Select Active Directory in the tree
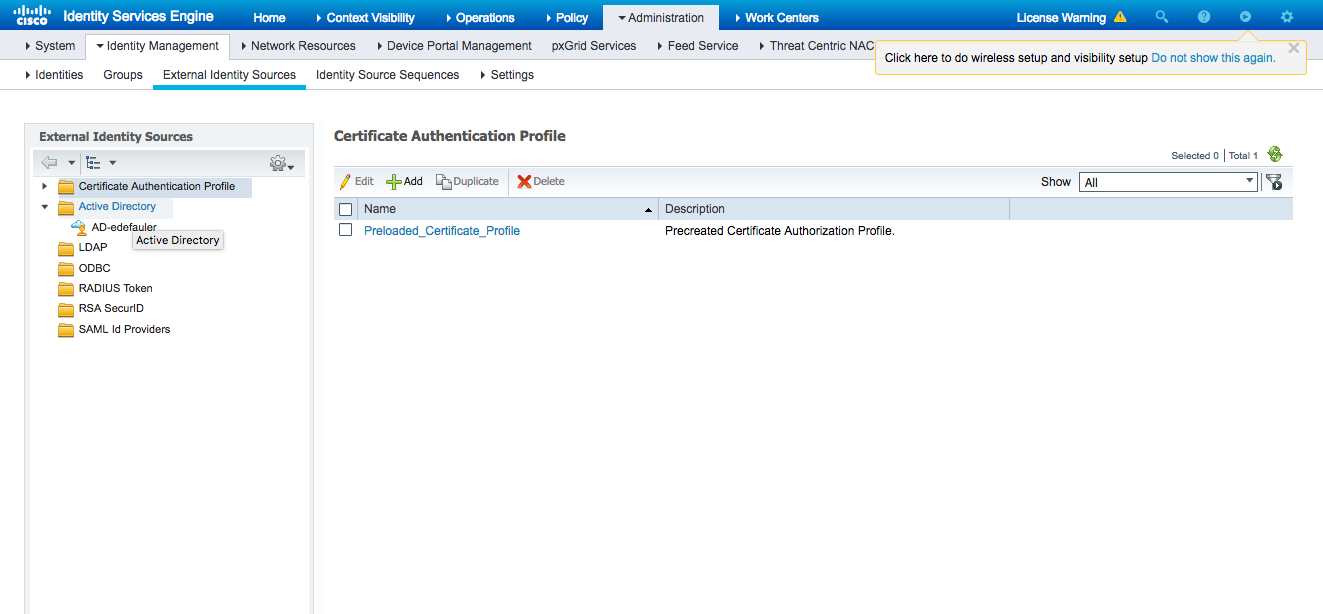1323x614 pixels. pyautogui.click(x=117, y=207)
